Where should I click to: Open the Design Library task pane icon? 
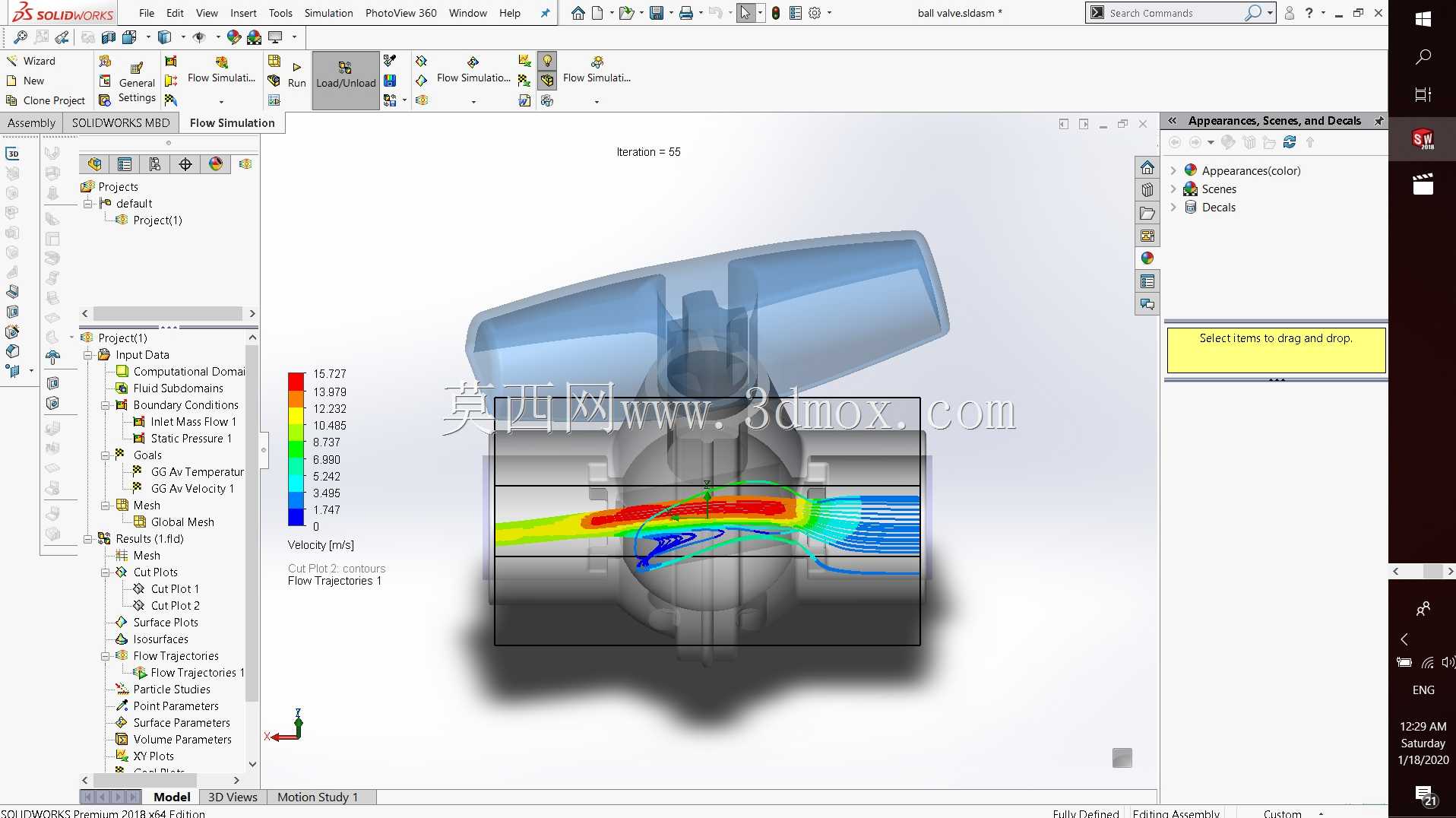pos(1147,190)
